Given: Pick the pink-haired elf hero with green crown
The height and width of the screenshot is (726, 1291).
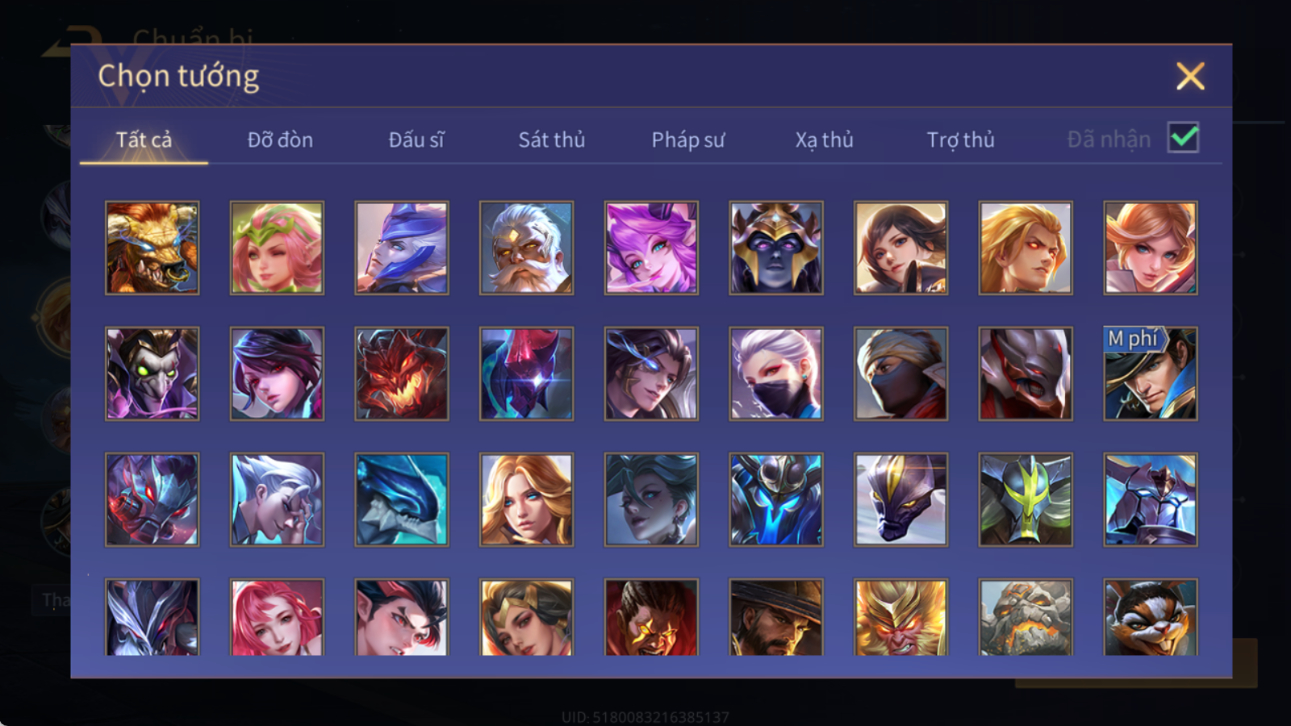Looking at the screenshot, I should [x=277, y=248].
